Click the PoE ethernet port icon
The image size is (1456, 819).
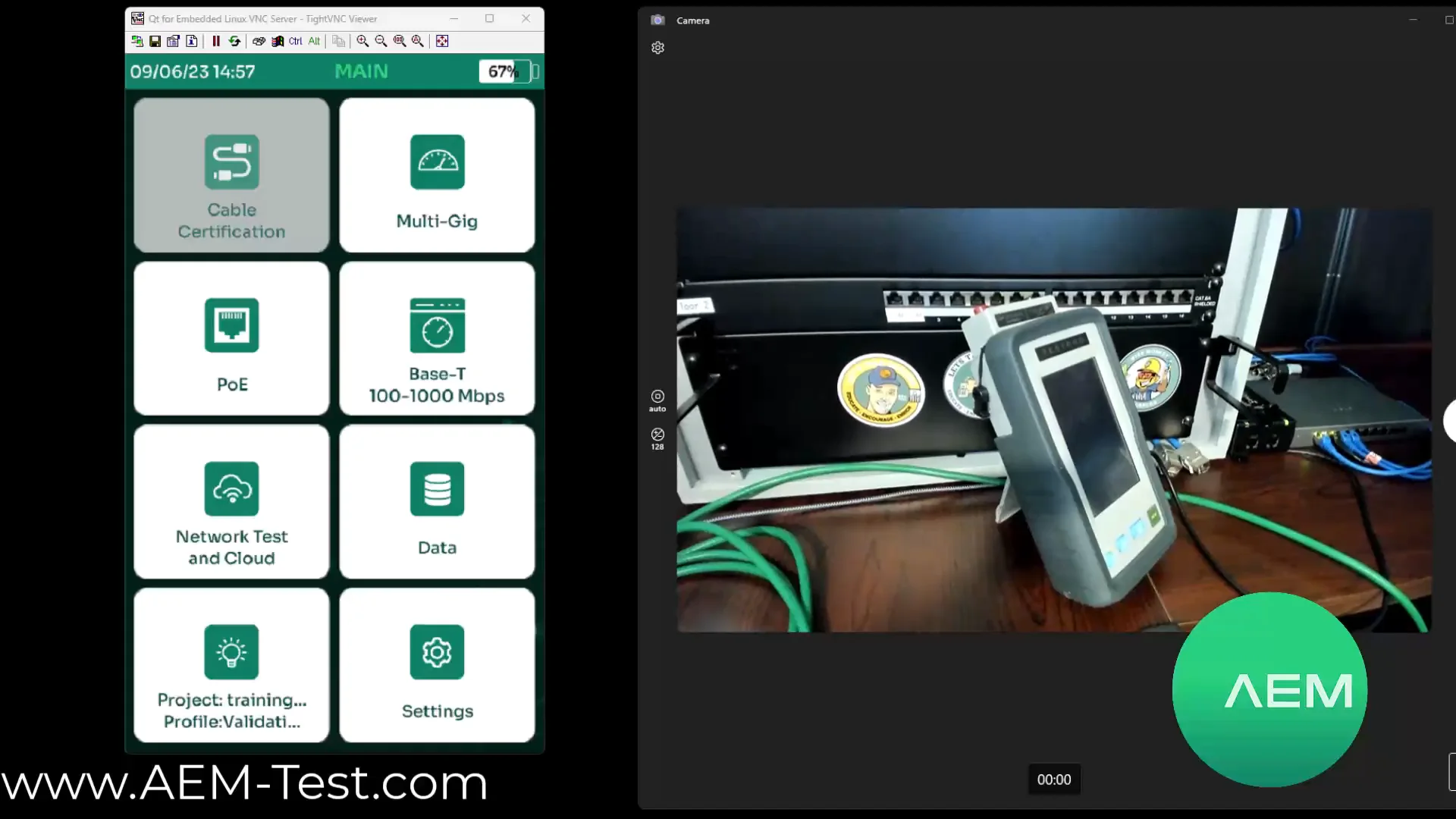pos(231,325)
